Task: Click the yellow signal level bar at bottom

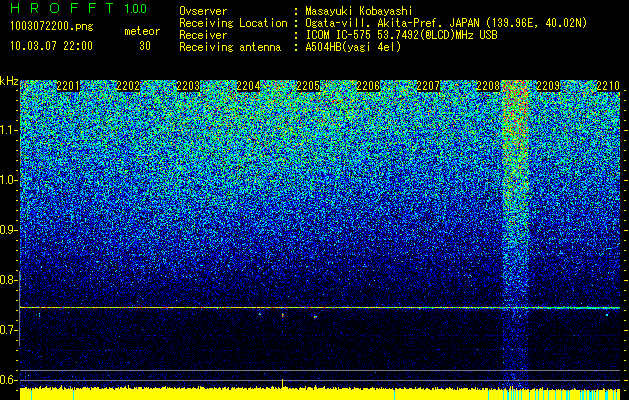Action: (x=320, y=394)
